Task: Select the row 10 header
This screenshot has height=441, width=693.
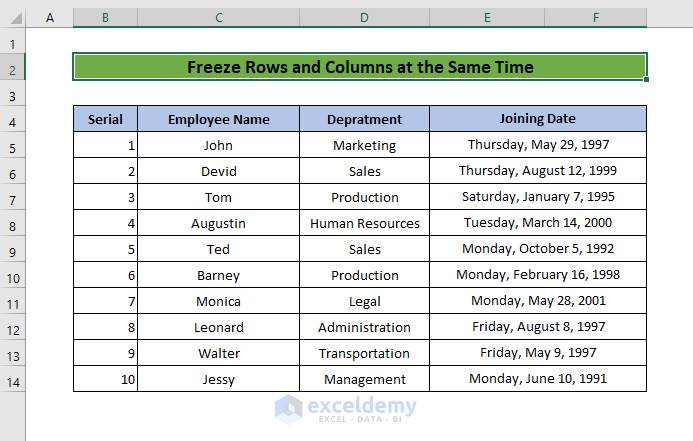Action: [13, 277]
